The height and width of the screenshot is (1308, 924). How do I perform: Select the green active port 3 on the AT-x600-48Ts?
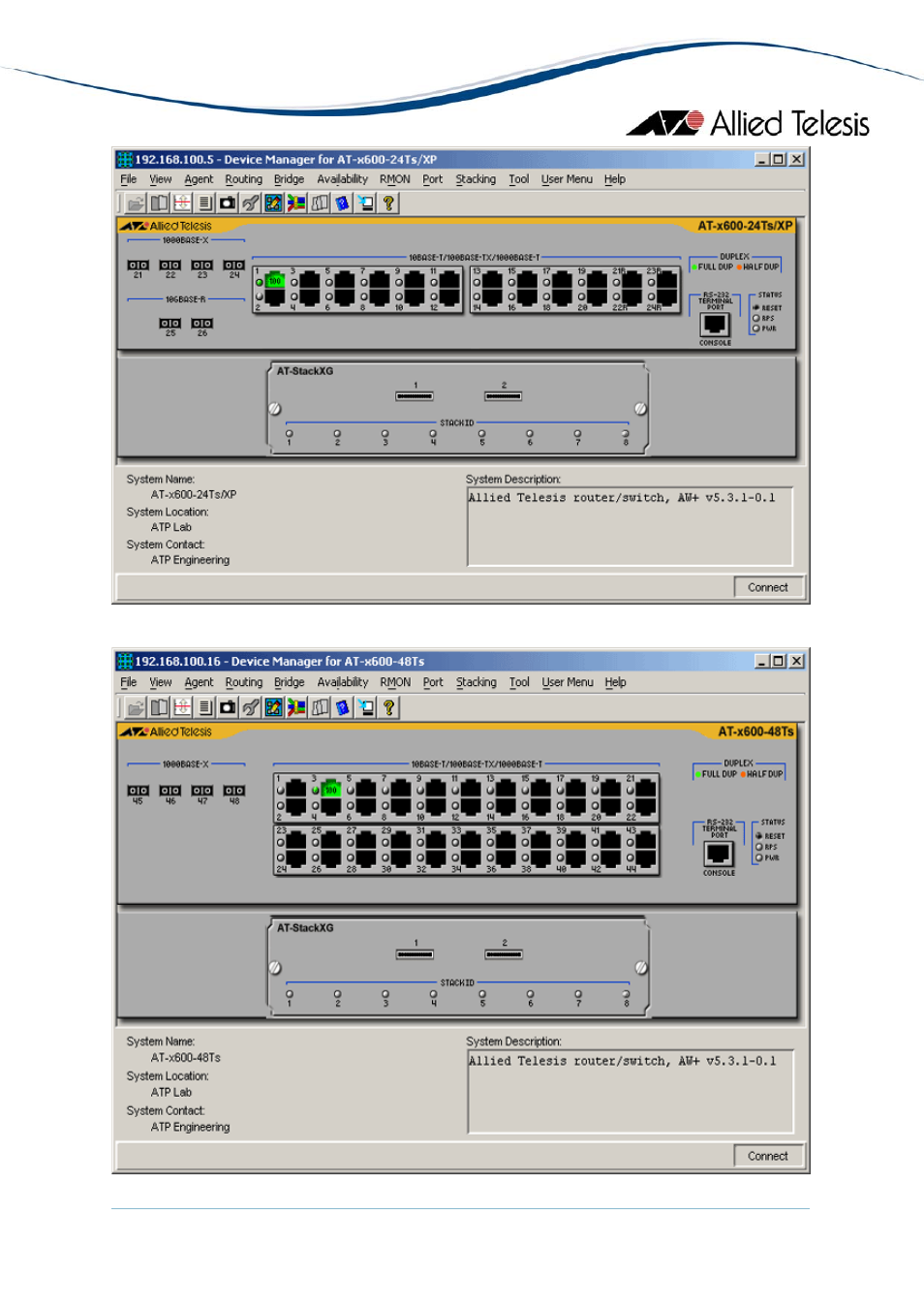330,789
